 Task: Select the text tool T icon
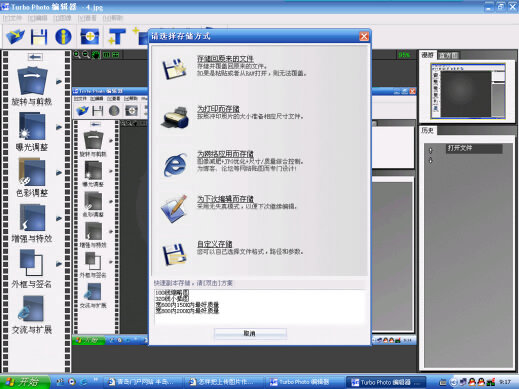click(116, 36)
